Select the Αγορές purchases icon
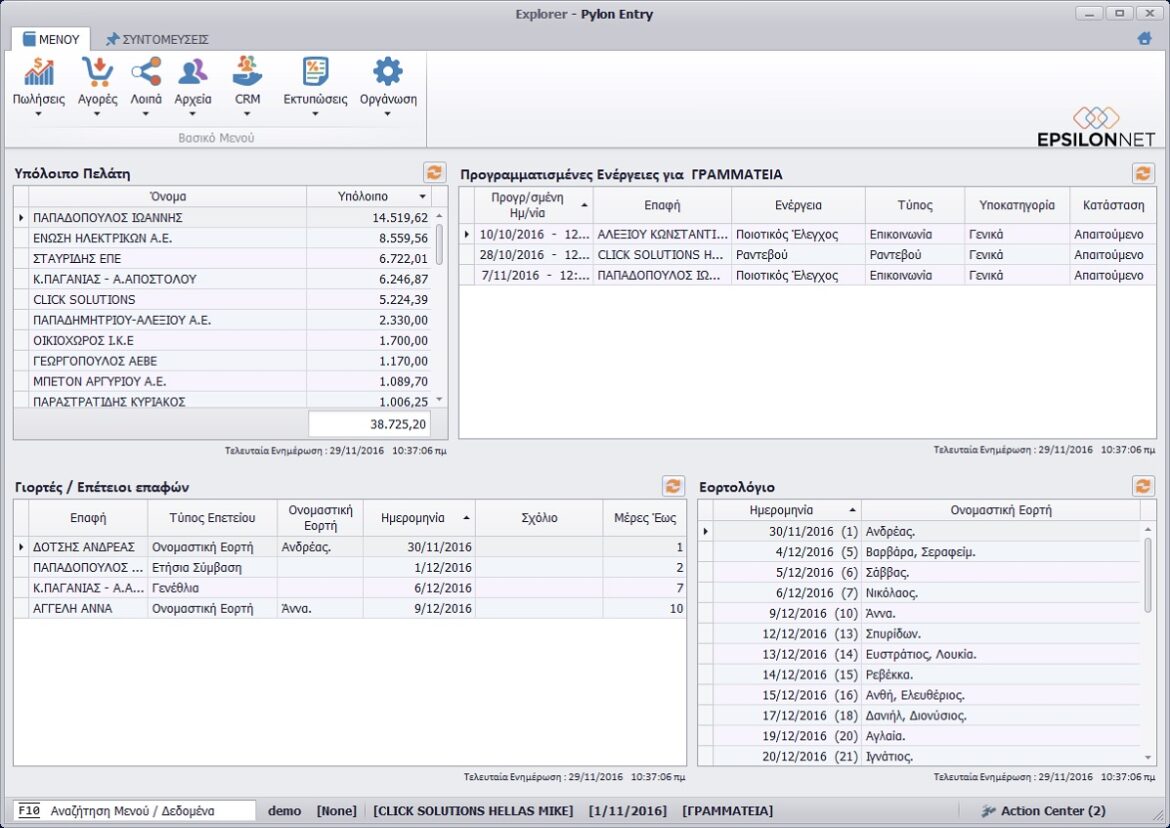1170x828 pixels. click(x=97, y=72)
